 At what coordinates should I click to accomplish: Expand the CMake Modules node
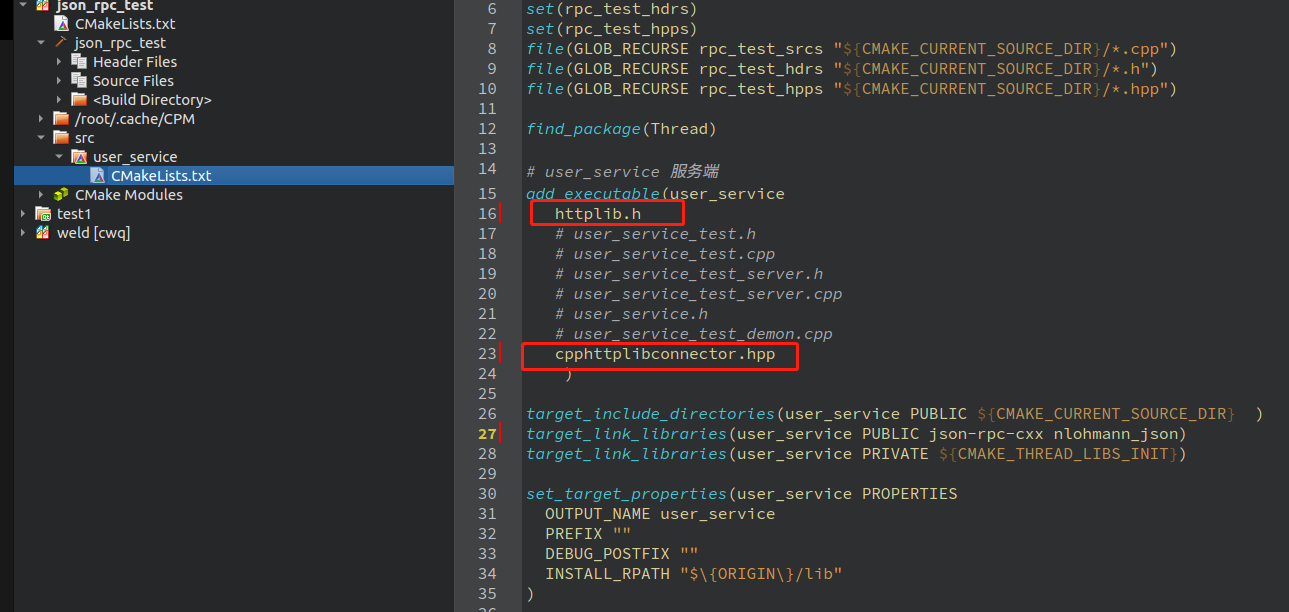[x=41, y=194]
